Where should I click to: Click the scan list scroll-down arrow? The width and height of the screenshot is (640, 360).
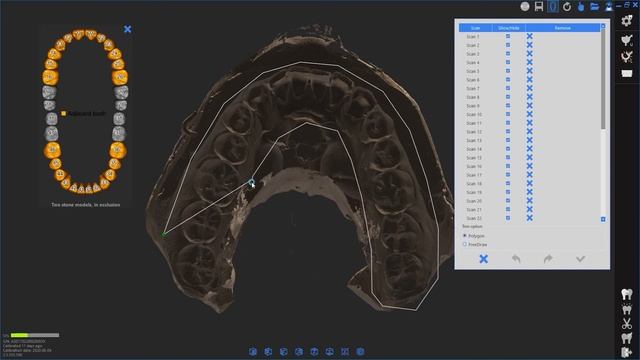point(603,220)
